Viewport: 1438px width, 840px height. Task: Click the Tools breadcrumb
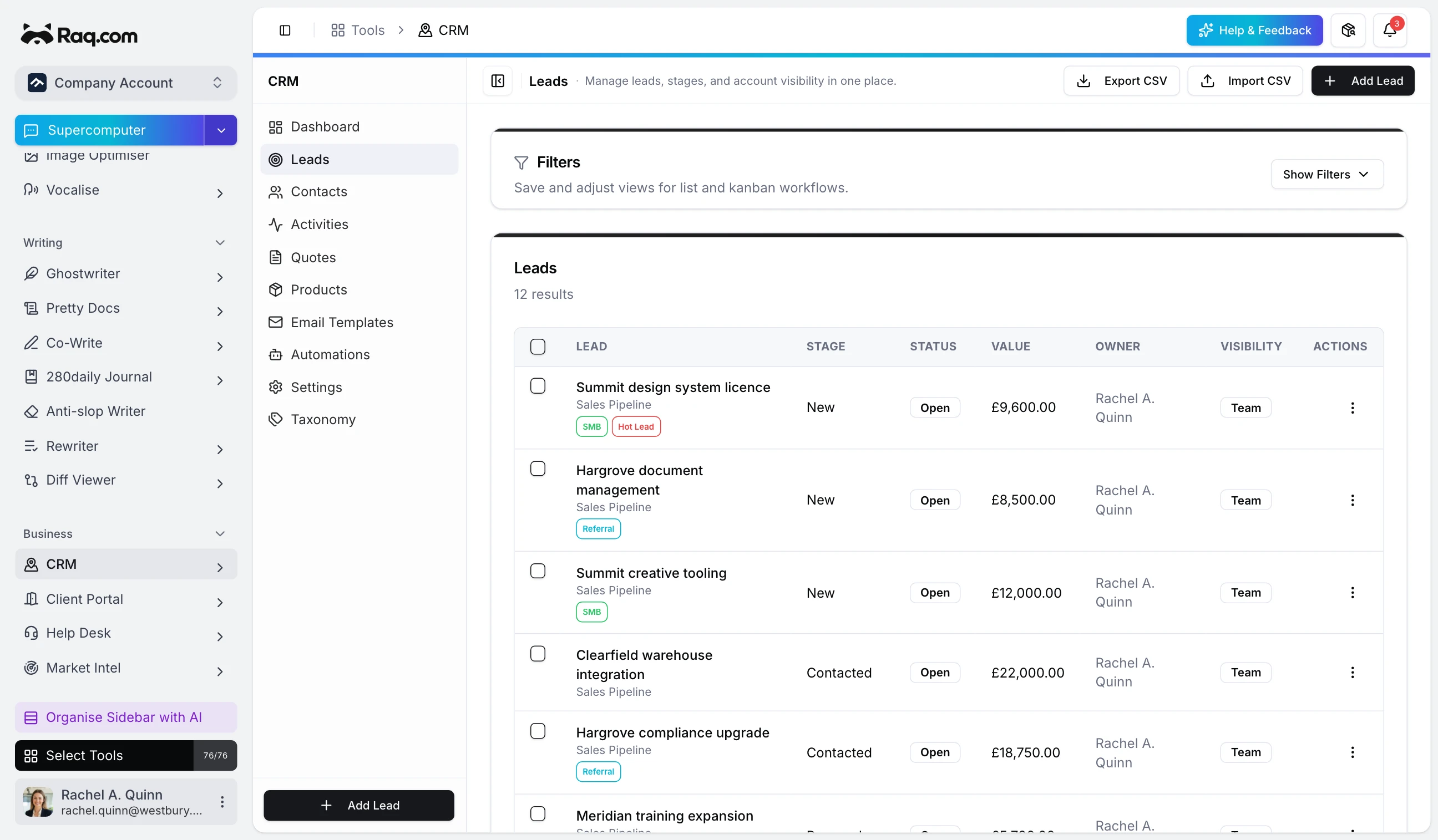click(358, 30)
